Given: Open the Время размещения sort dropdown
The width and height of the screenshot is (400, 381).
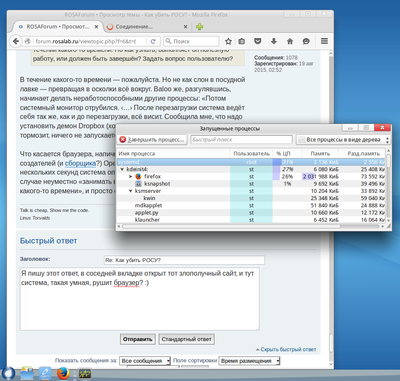Looking at the screenshot, I should pyautogui.click(x=249, y=361).
